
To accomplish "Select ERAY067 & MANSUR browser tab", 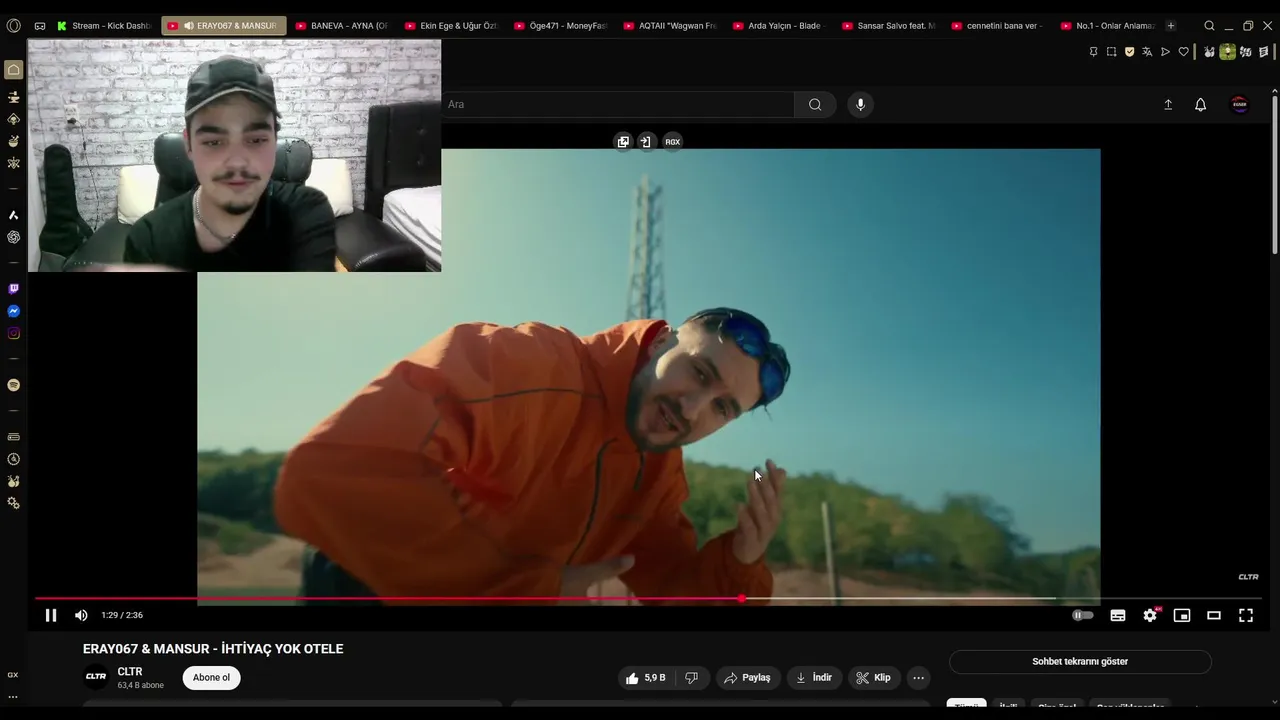I will click(224, 26).
